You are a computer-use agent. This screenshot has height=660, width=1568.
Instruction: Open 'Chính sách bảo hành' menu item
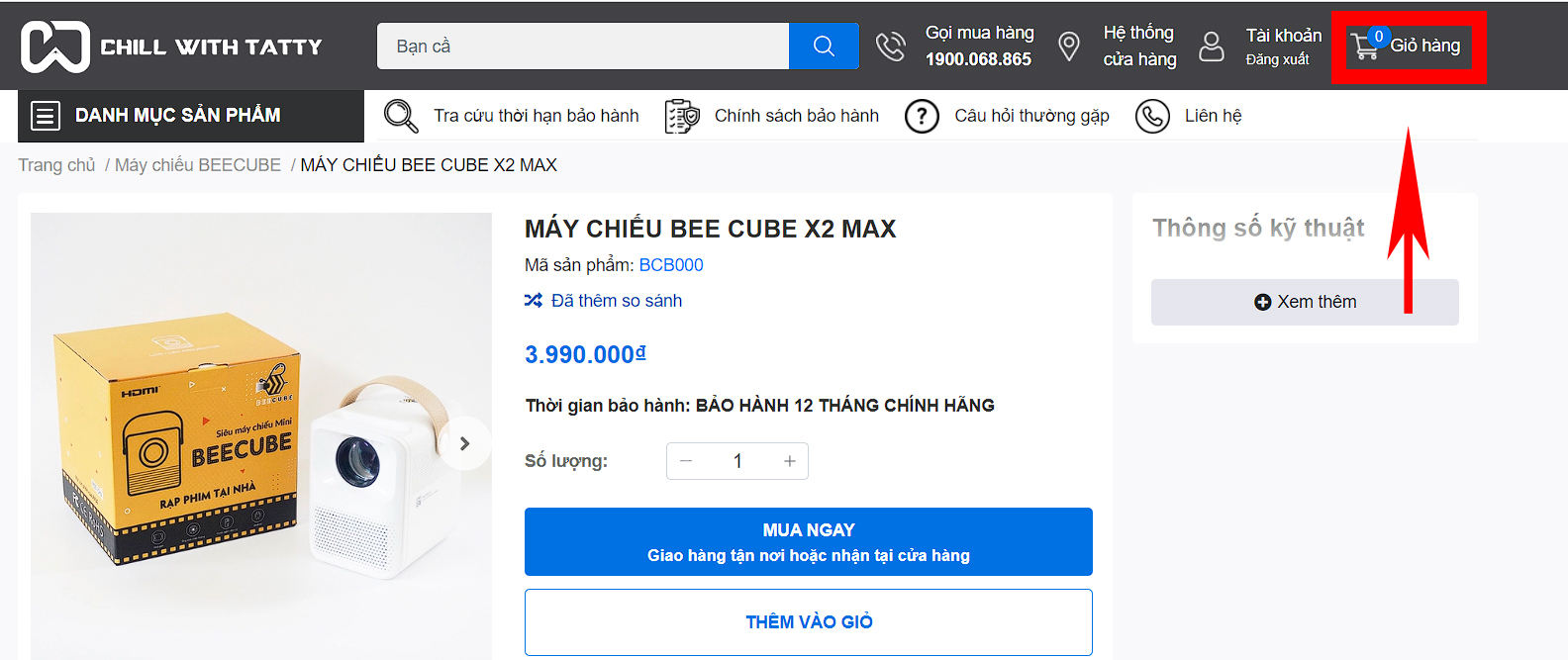796,116
